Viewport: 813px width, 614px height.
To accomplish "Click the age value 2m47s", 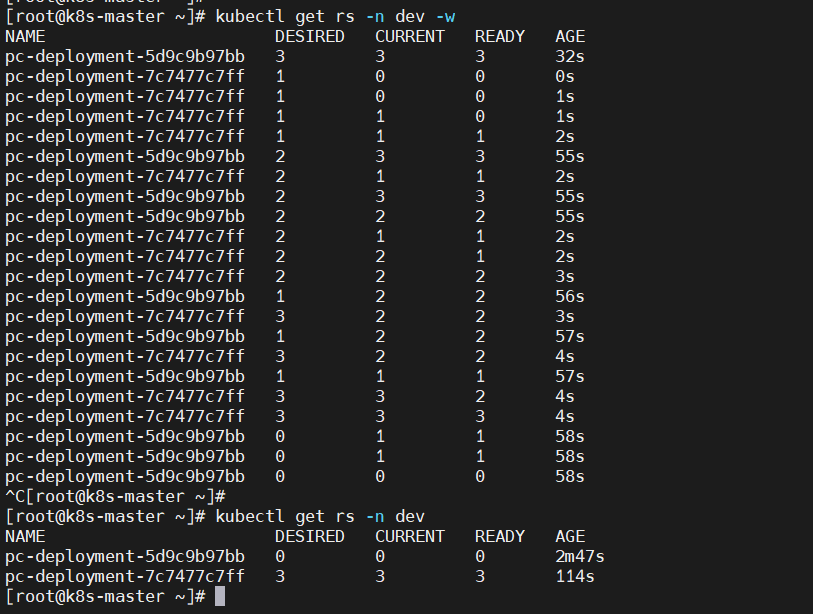I will pyautogui.click(x=580, y=556).
